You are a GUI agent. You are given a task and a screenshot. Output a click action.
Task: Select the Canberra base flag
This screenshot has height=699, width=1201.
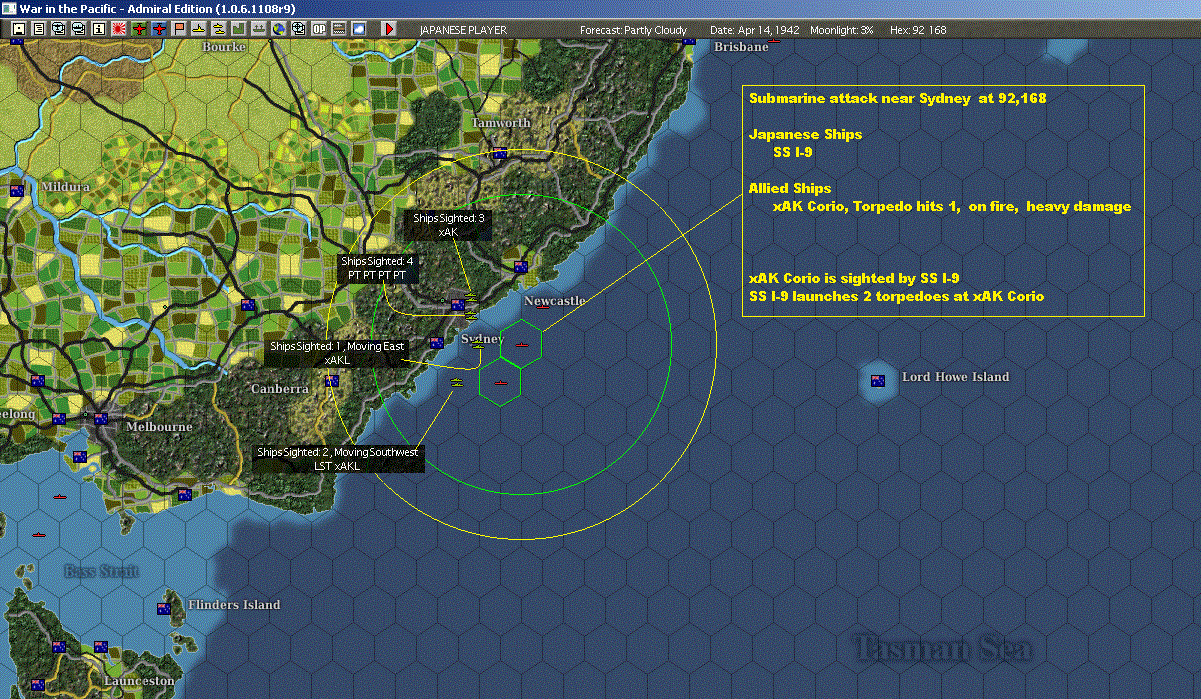click(x=332, y=380)
